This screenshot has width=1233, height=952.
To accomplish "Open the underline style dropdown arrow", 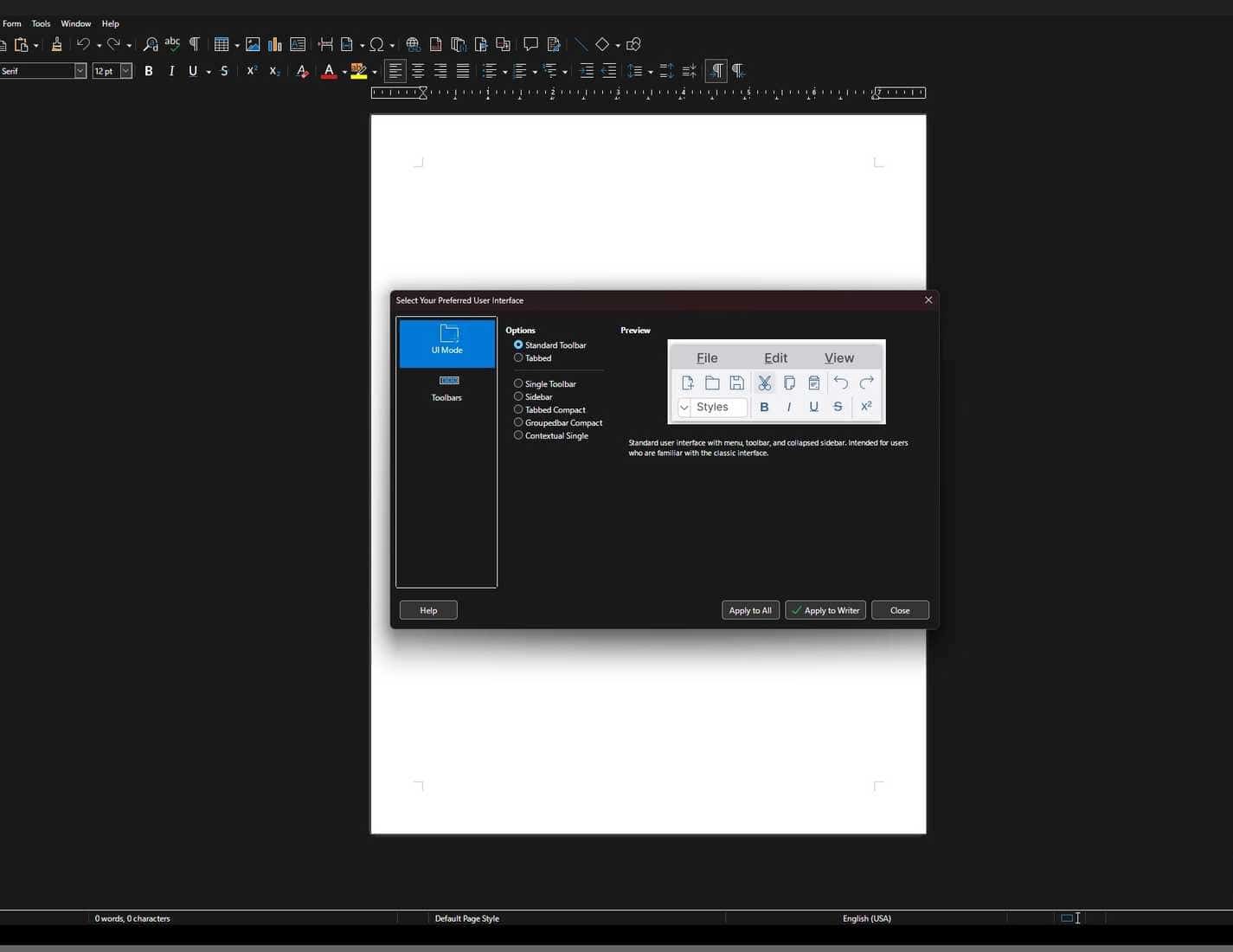I will tap(209, 72).
